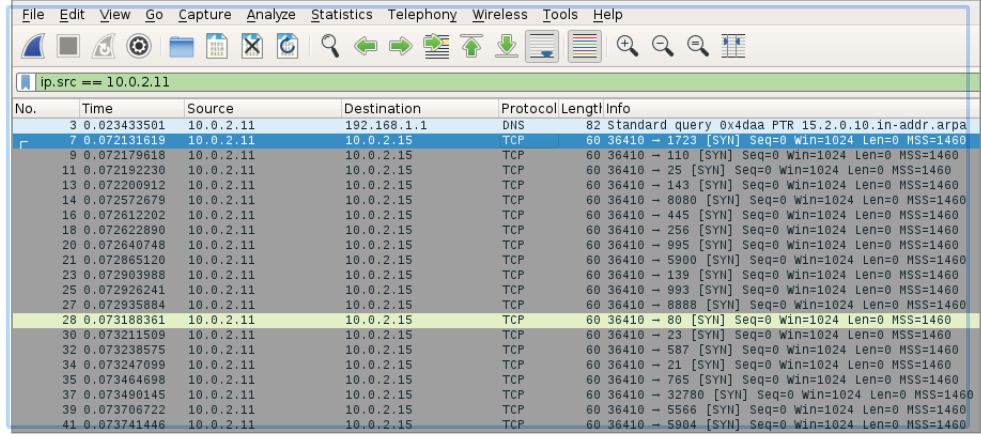Open the Telephony menu
The width and height of the screenshot is (981, 444).
(x=422, y=14)
